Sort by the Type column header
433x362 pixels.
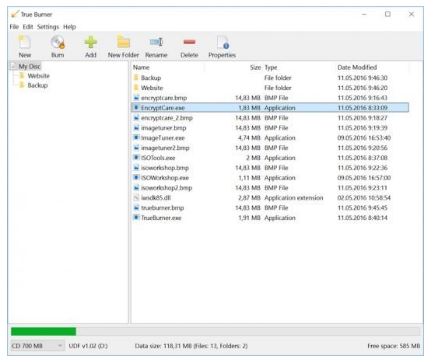271,68
